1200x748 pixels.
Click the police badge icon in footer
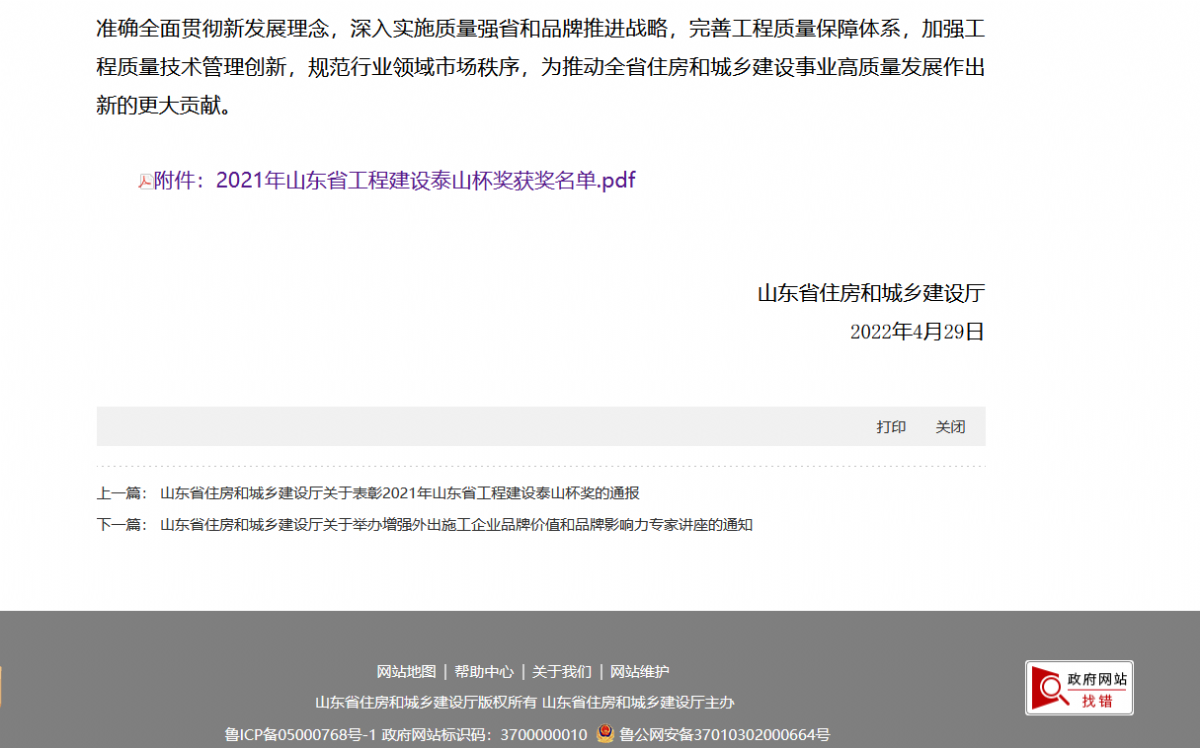point(605,734)
